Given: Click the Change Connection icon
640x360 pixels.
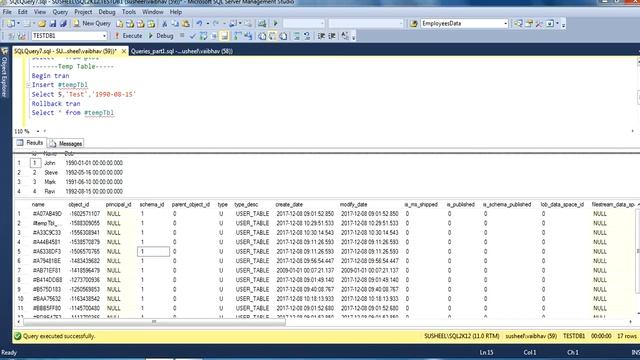Looking at the screenshot, I should pyautogui.click(x=22, y=36).
